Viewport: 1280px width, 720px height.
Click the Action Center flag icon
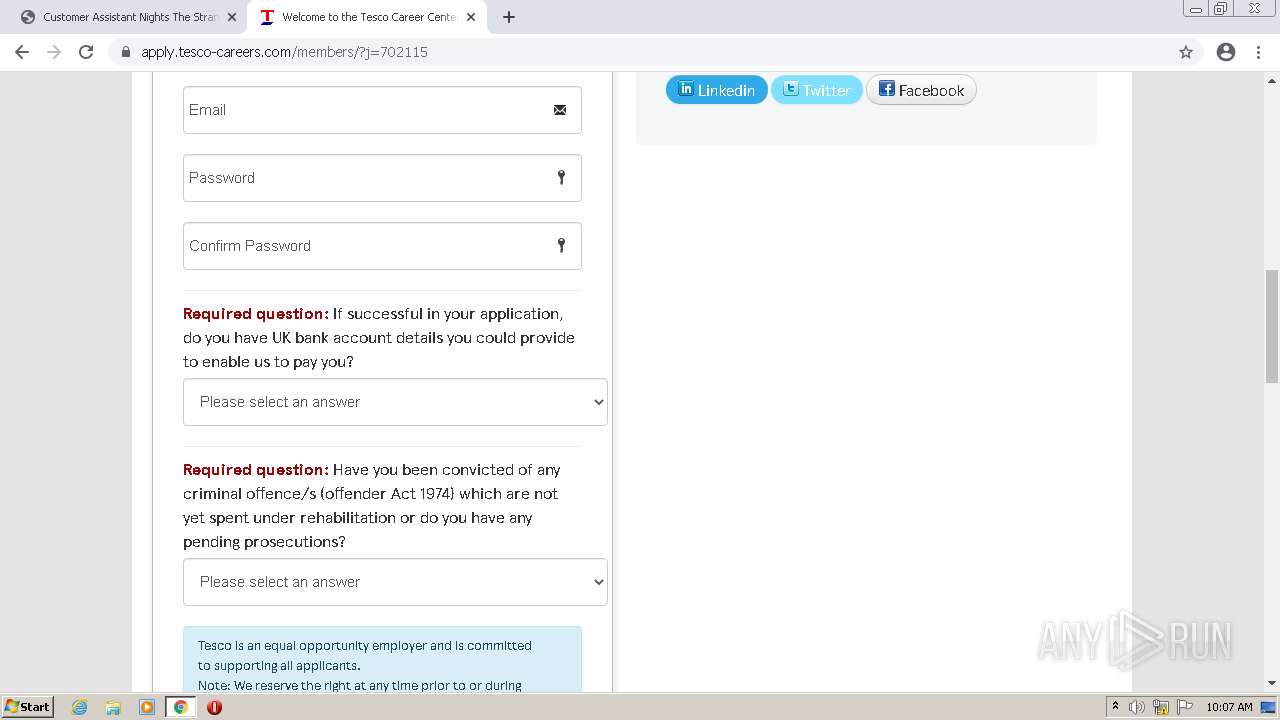(x=1184, y=707)
